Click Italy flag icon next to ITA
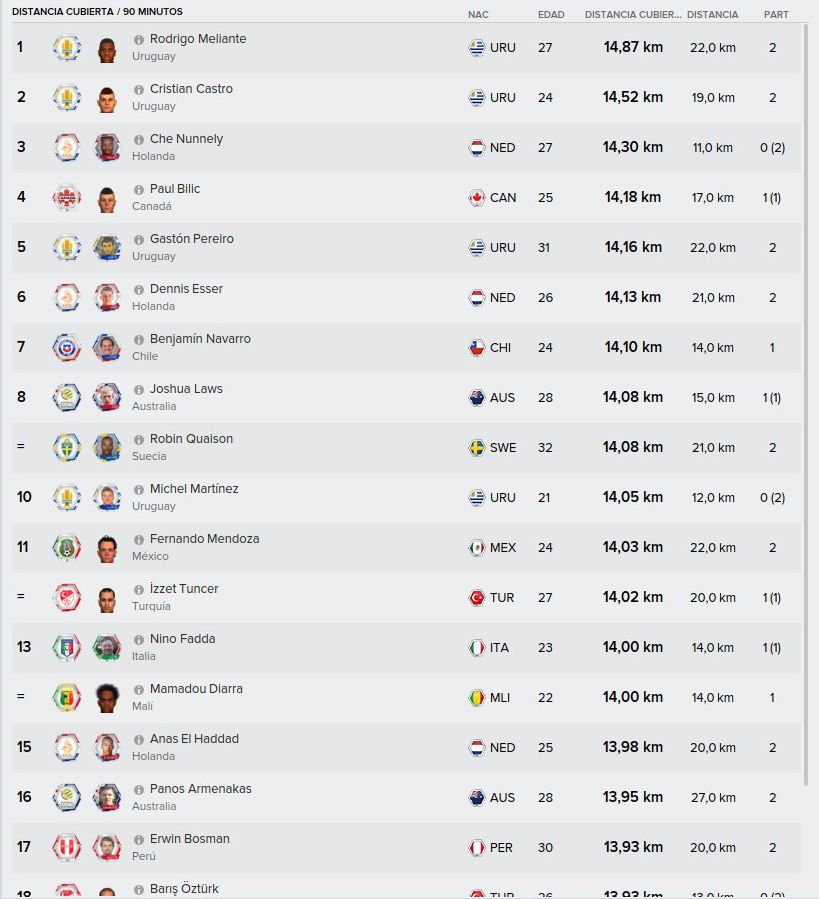The width and height of the screenshot is (819, 899). pyautogui.click(x=477, y=647)
